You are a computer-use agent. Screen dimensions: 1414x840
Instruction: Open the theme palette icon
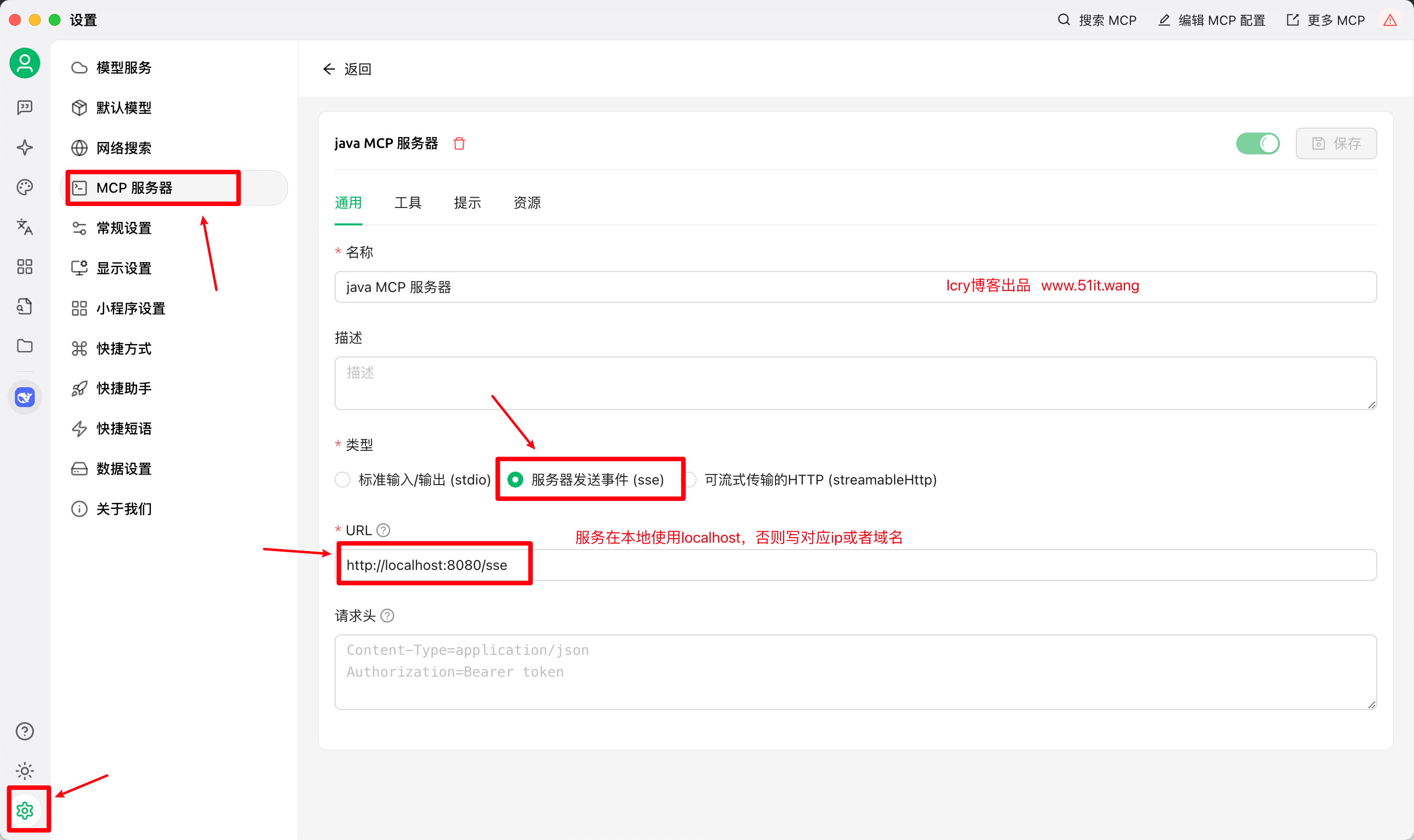pos(24,187)
